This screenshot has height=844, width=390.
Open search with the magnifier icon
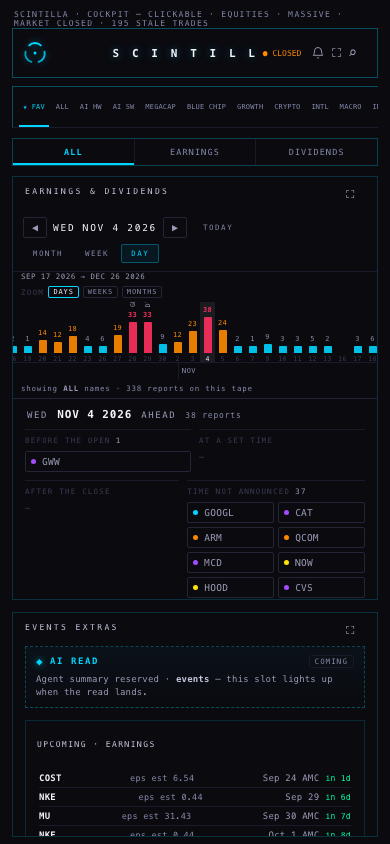click(353, 53)
